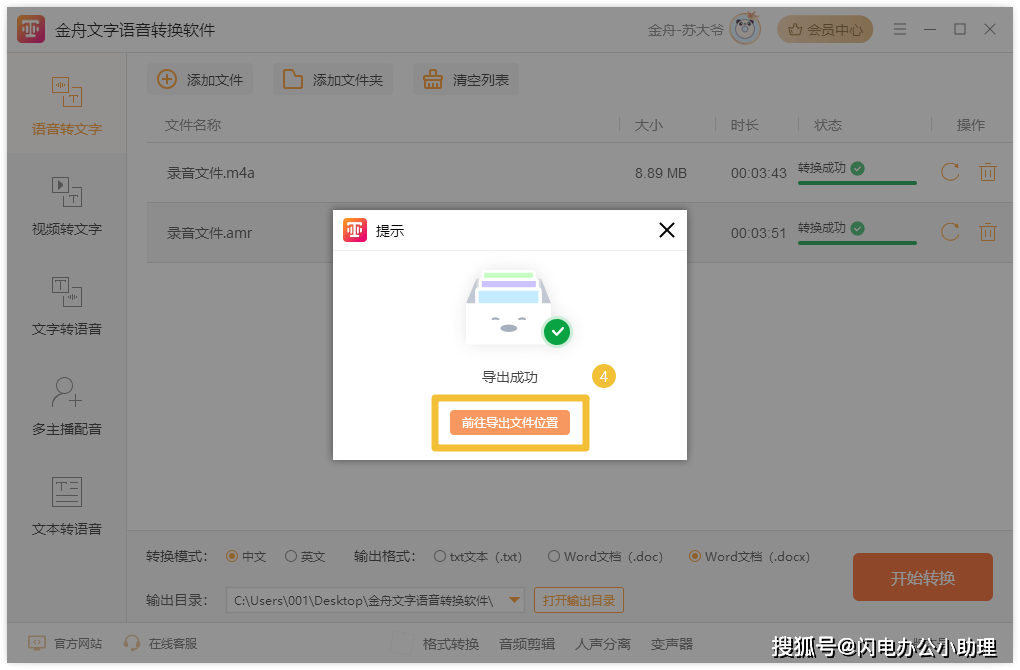Click the 文件名称 column header

tap(193, 125)
